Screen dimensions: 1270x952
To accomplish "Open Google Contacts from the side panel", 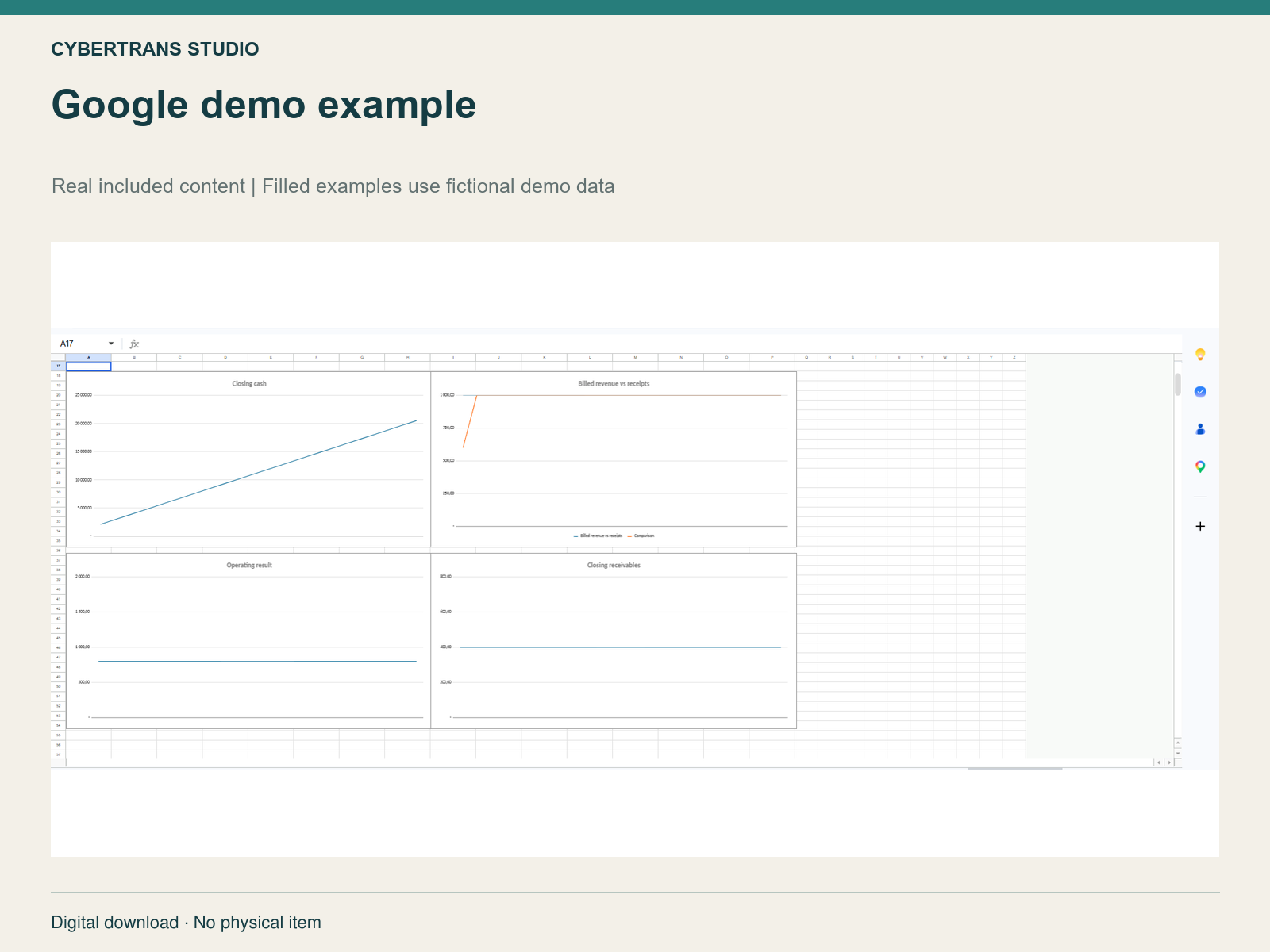I will (x=1200, y=429).
